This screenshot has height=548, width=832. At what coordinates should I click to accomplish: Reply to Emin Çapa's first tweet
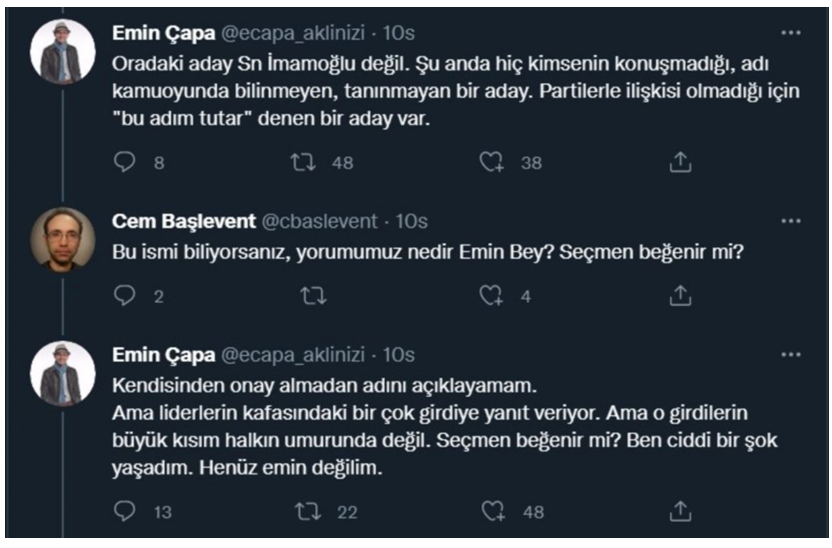[x=125, y=162]
